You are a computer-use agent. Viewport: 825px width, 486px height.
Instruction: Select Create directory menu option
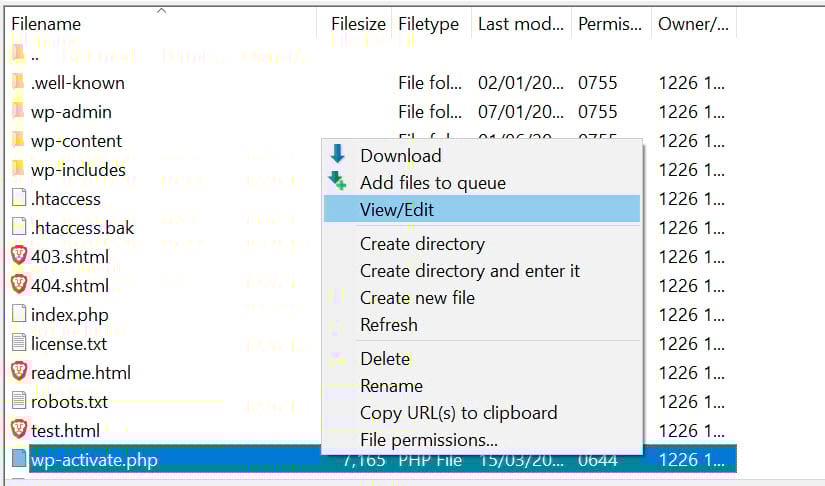click(x=422, y=244)
